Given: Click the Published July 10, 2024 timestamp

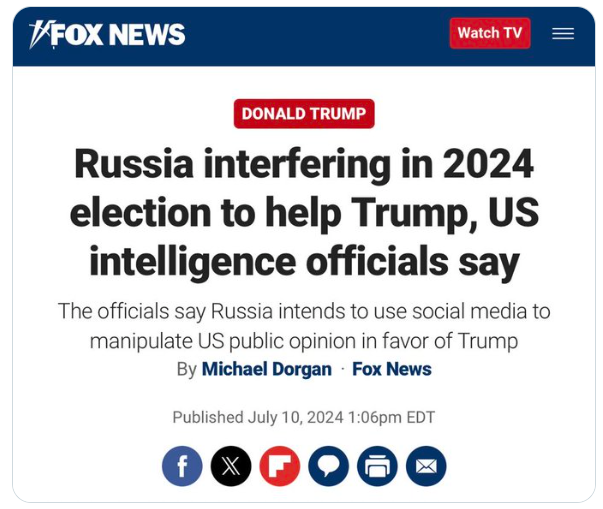Looking at the screenshot, I should (304, 417).
